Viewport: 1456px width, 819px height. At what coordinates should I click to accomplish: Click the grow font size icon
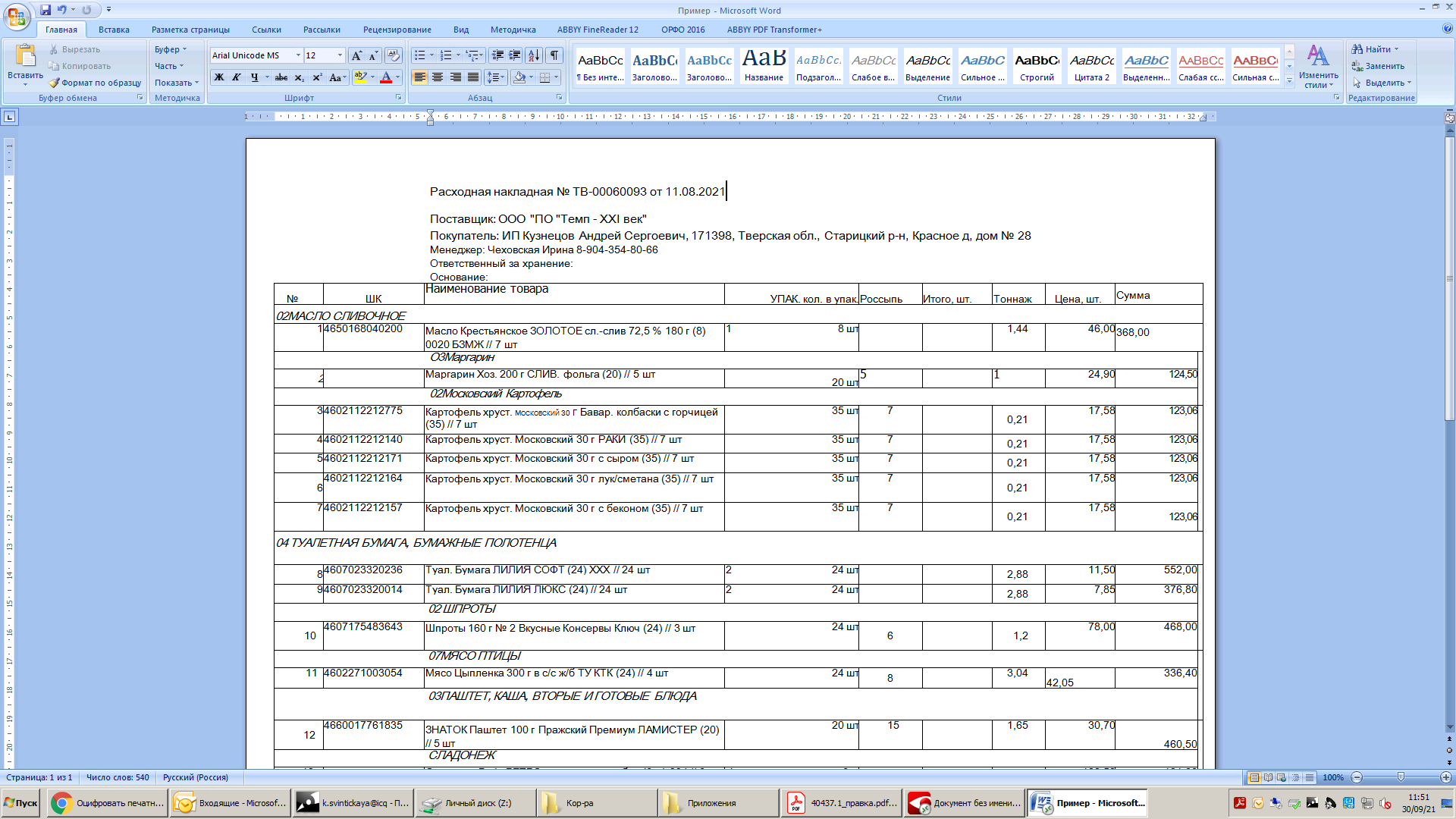click(356, 55)
